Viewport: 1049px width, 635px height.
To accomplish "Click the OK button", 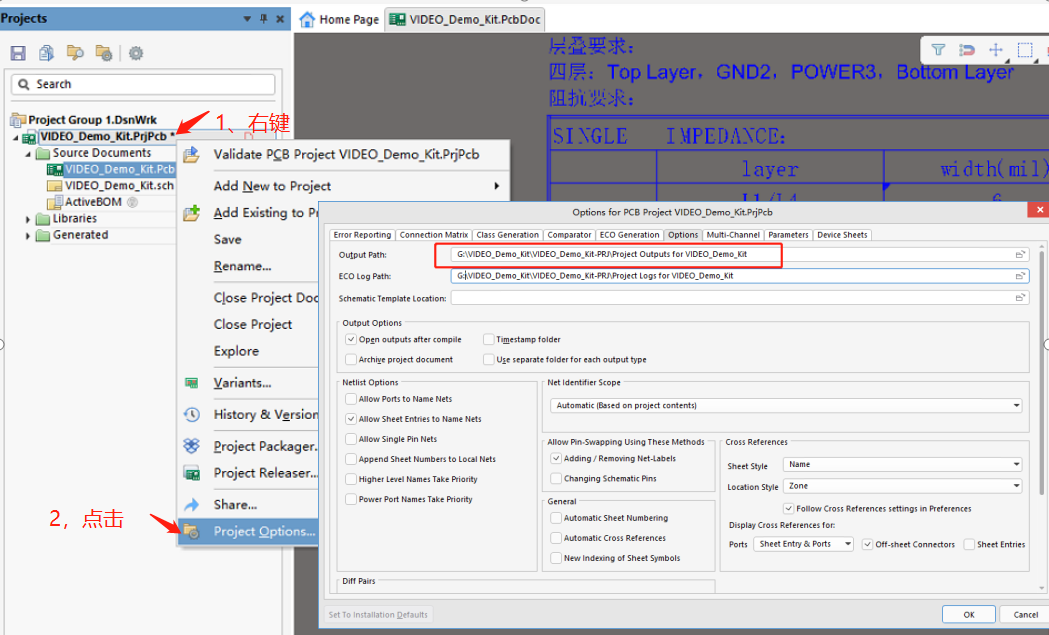I will click(968, 614).
